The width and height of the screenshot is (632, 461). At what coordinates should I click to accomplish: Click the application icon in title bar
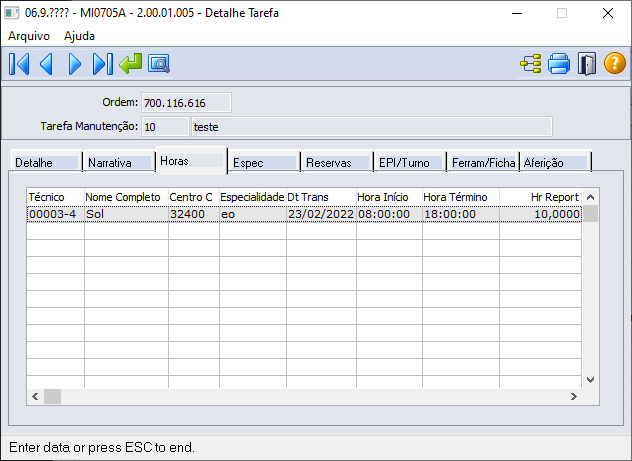point(12,13)
